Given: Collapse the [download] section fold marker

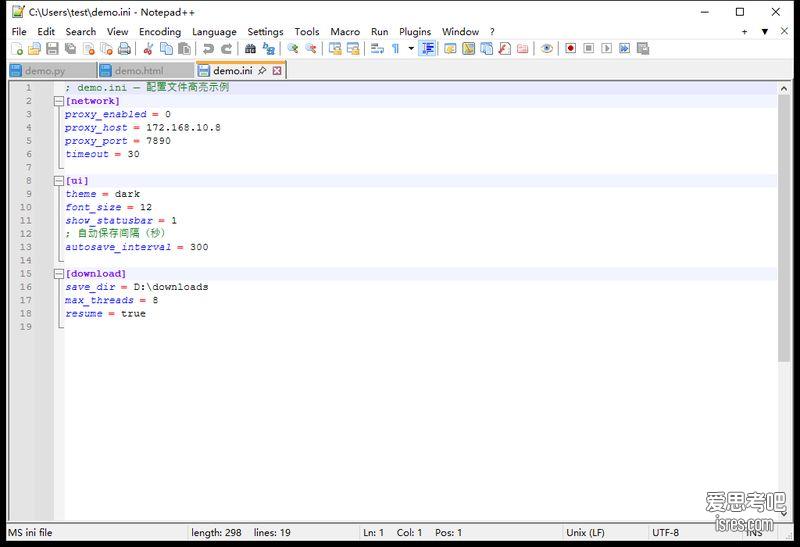Looking at the screenshot, I should click(x=59, y=274).
